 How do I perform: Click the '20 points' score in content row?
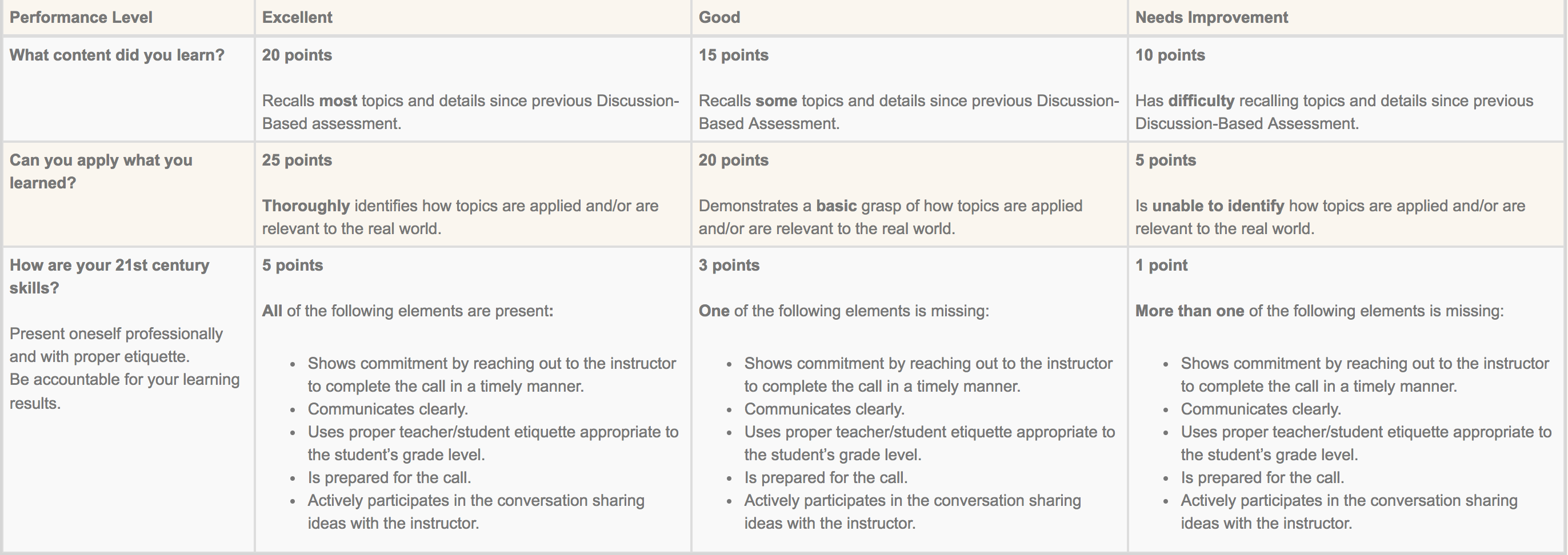[x=297, y=55]
